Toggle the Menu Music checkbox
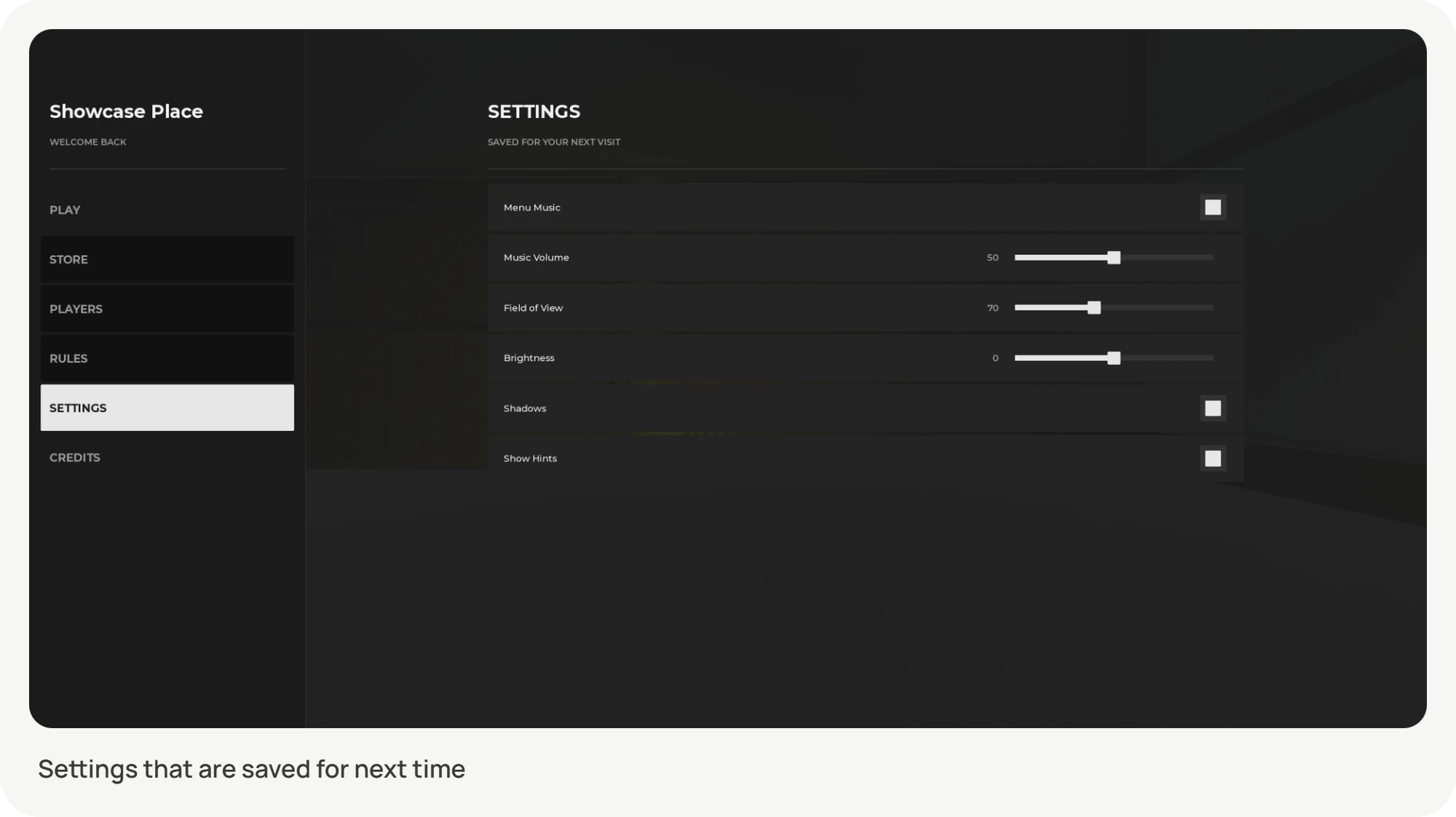The height and width of the screenshot is (817, 1456). pyautogui.click(x=1213, y=208)
